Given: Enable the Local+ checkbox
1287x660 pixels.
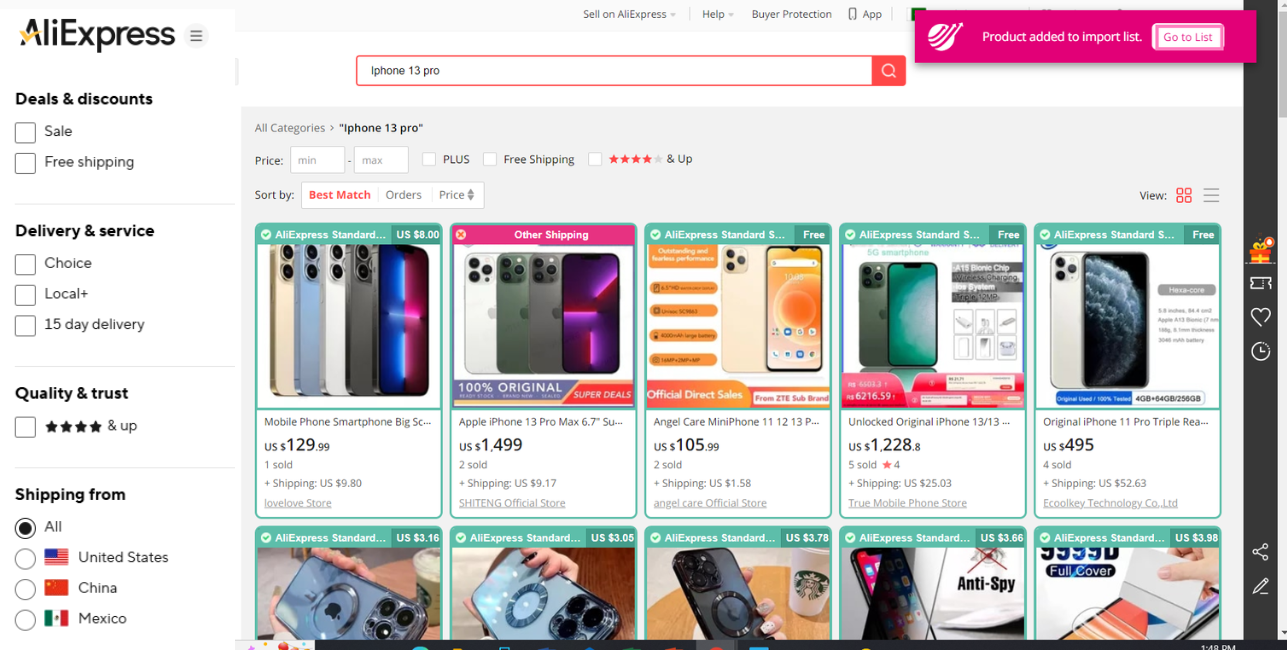Looking at the screenshot, I should [26, 295].
